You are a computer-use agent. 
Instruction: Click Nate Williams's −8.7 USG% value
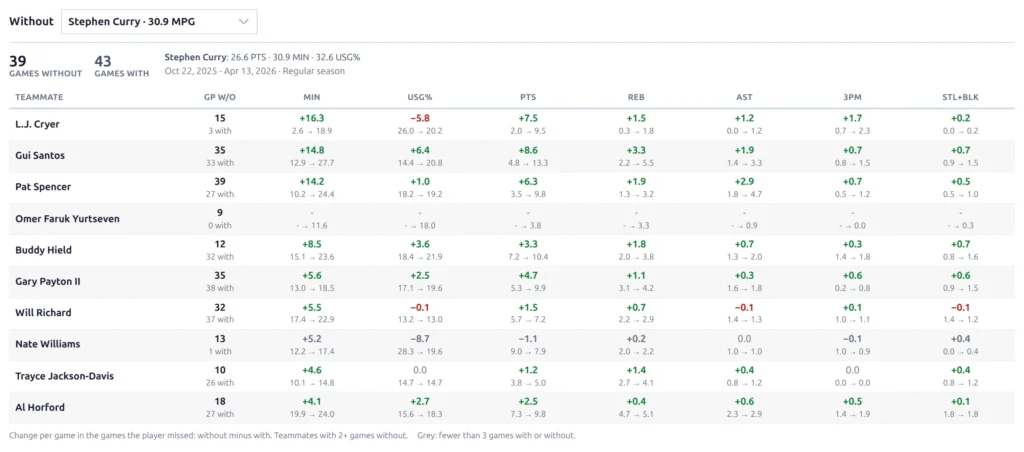(x=420, y=338)
